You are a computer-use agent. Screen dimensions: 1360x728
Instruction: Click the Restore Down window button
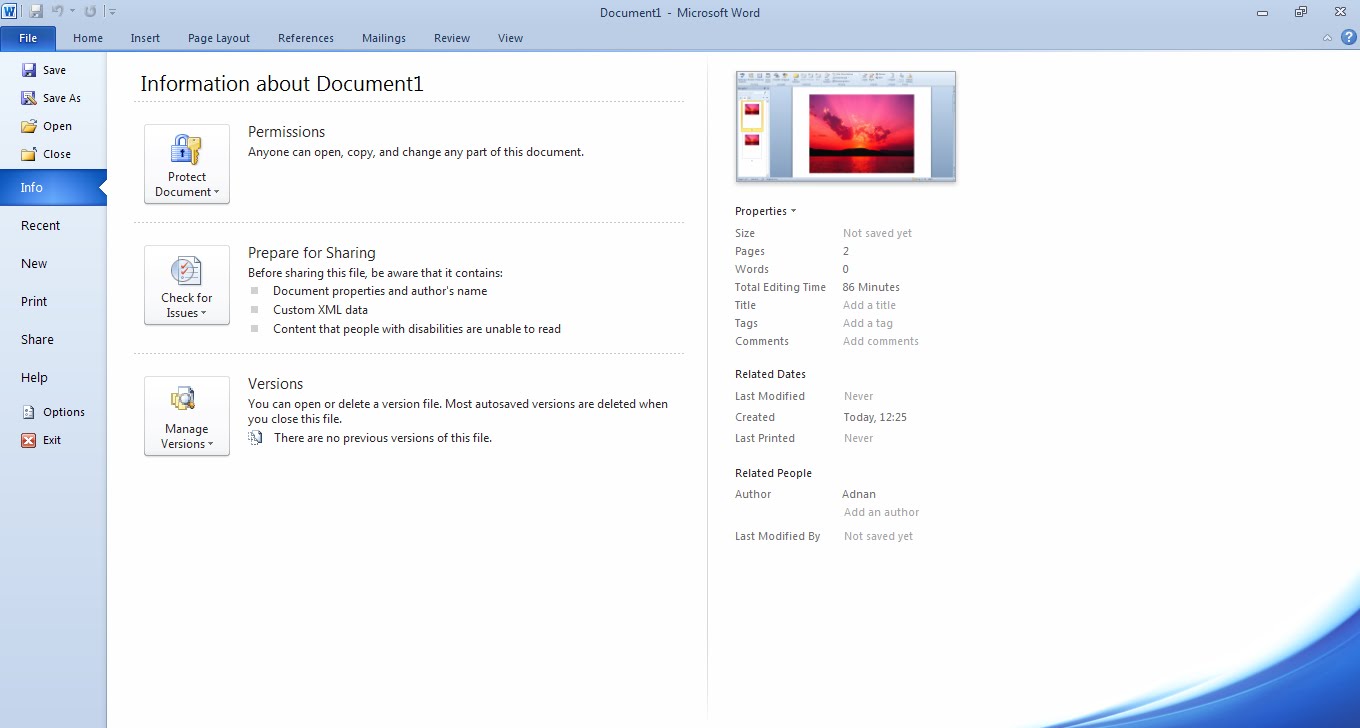pyautogui.click(x=1301, y=12)
